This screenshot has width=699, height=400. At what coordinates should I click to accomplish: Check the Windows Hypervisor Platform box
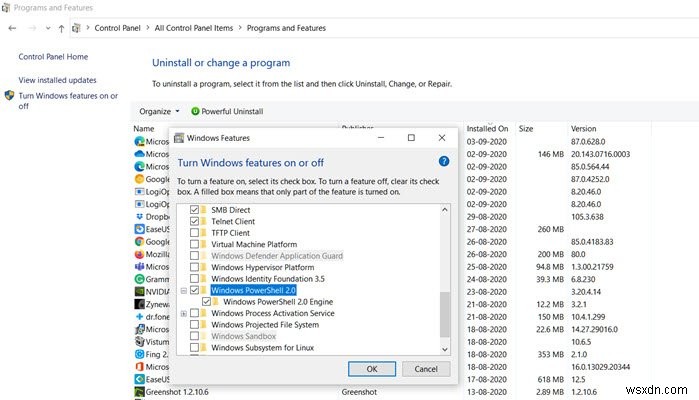(x=194, y=267)
